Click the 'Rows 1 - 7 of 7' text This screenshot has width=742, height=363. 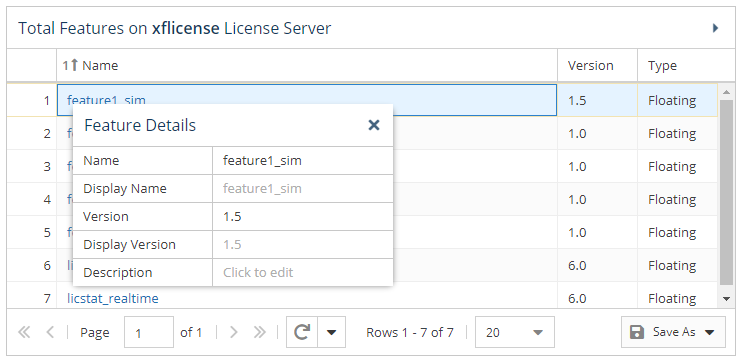[x=410, y=333]
